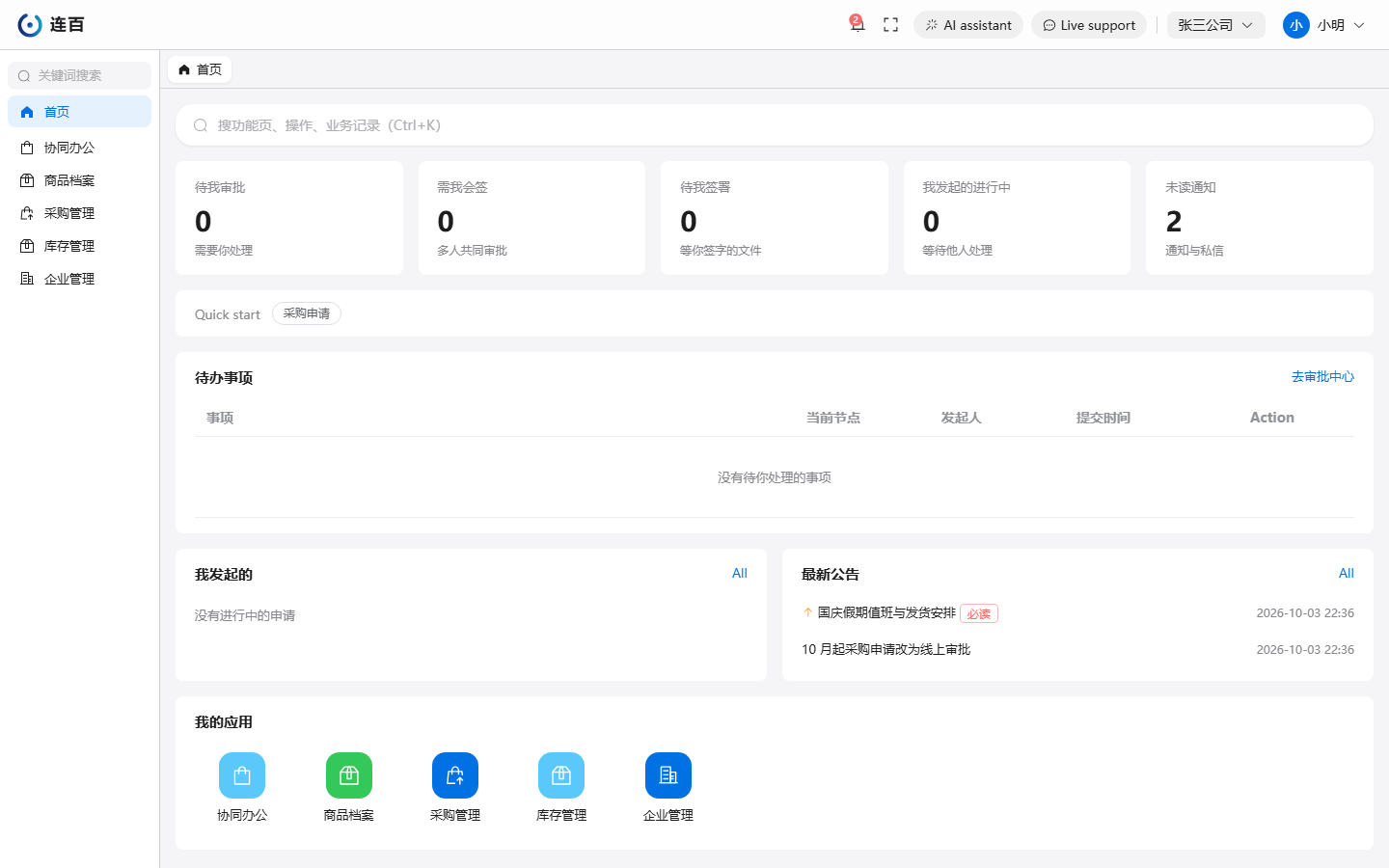
Task: Open 采购管理 app icon in 我的应用
Action: pos(455,775)
